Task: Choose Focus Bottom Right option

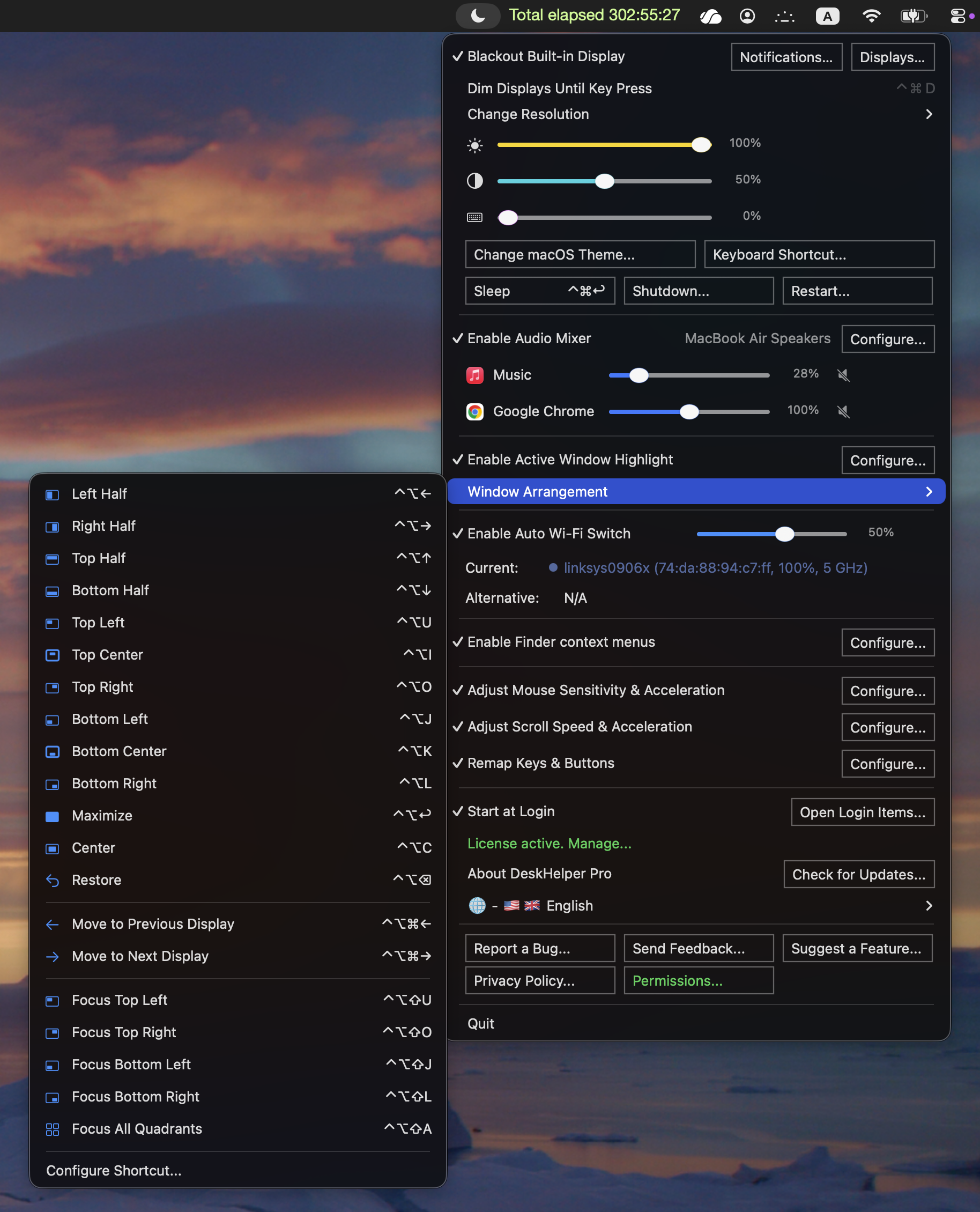Action: (237, 1097)
